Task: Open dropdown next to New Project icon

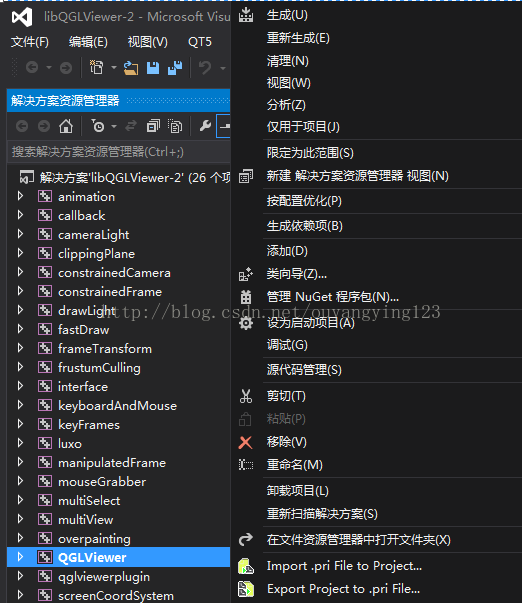Action: [114, 68]
